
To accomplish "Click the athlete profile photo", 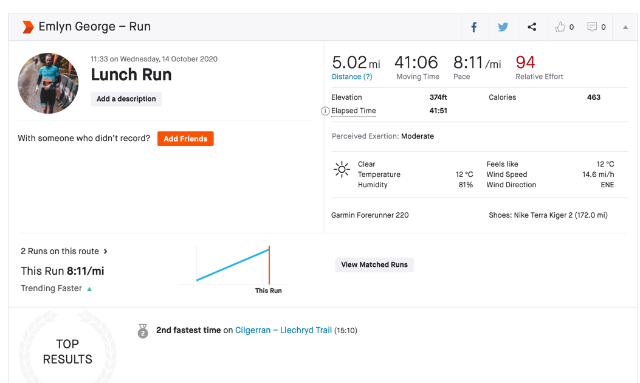I will [48, 83].
